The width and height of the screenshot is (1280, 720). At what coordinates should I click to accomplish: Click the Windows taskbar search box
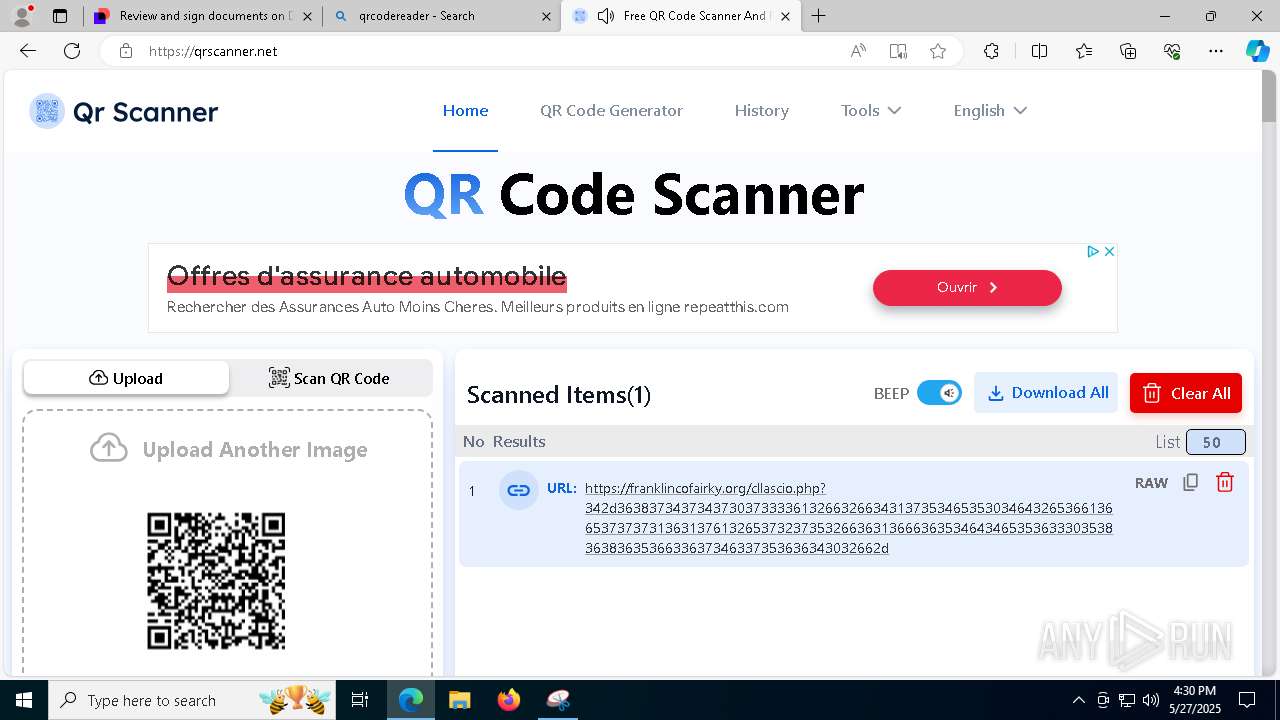pos(193,700)
